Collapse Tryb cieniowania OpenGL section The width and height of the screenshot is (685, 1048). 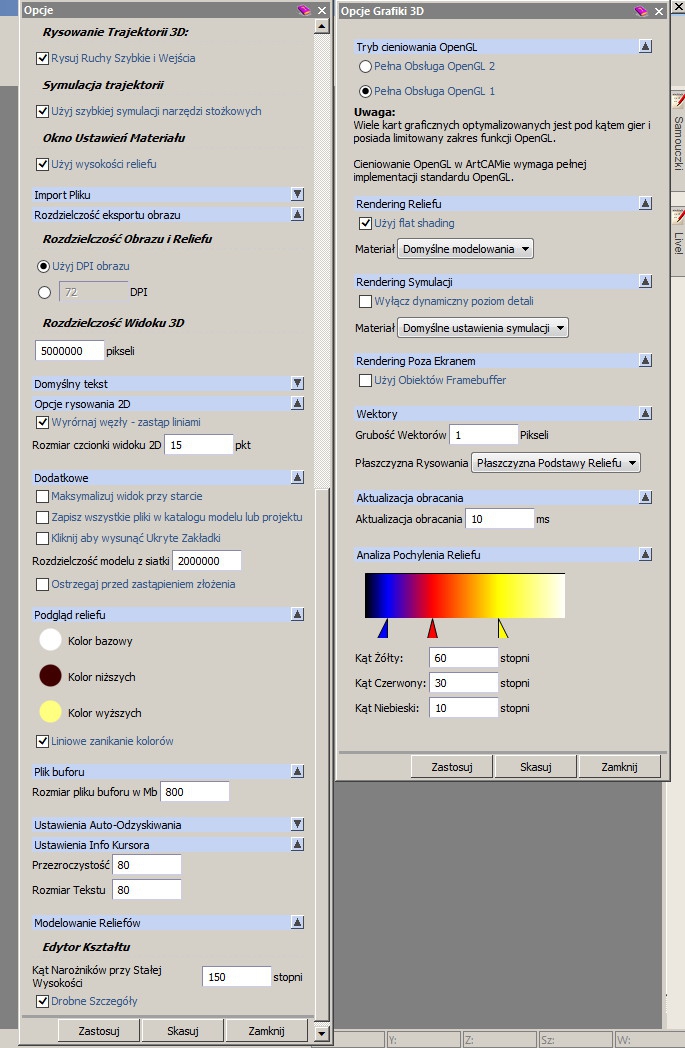(646, 46)
